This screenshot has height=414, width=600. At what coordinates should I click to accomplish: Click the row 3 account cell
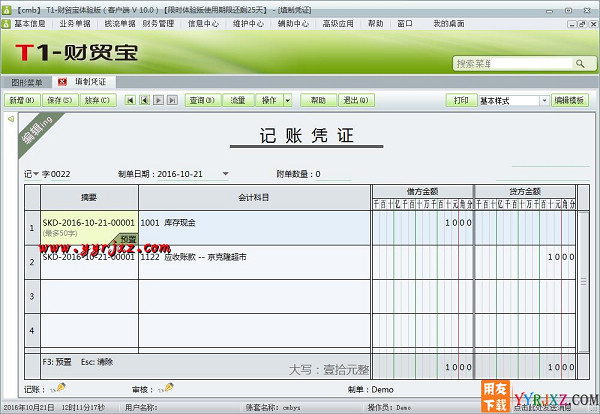254,297
